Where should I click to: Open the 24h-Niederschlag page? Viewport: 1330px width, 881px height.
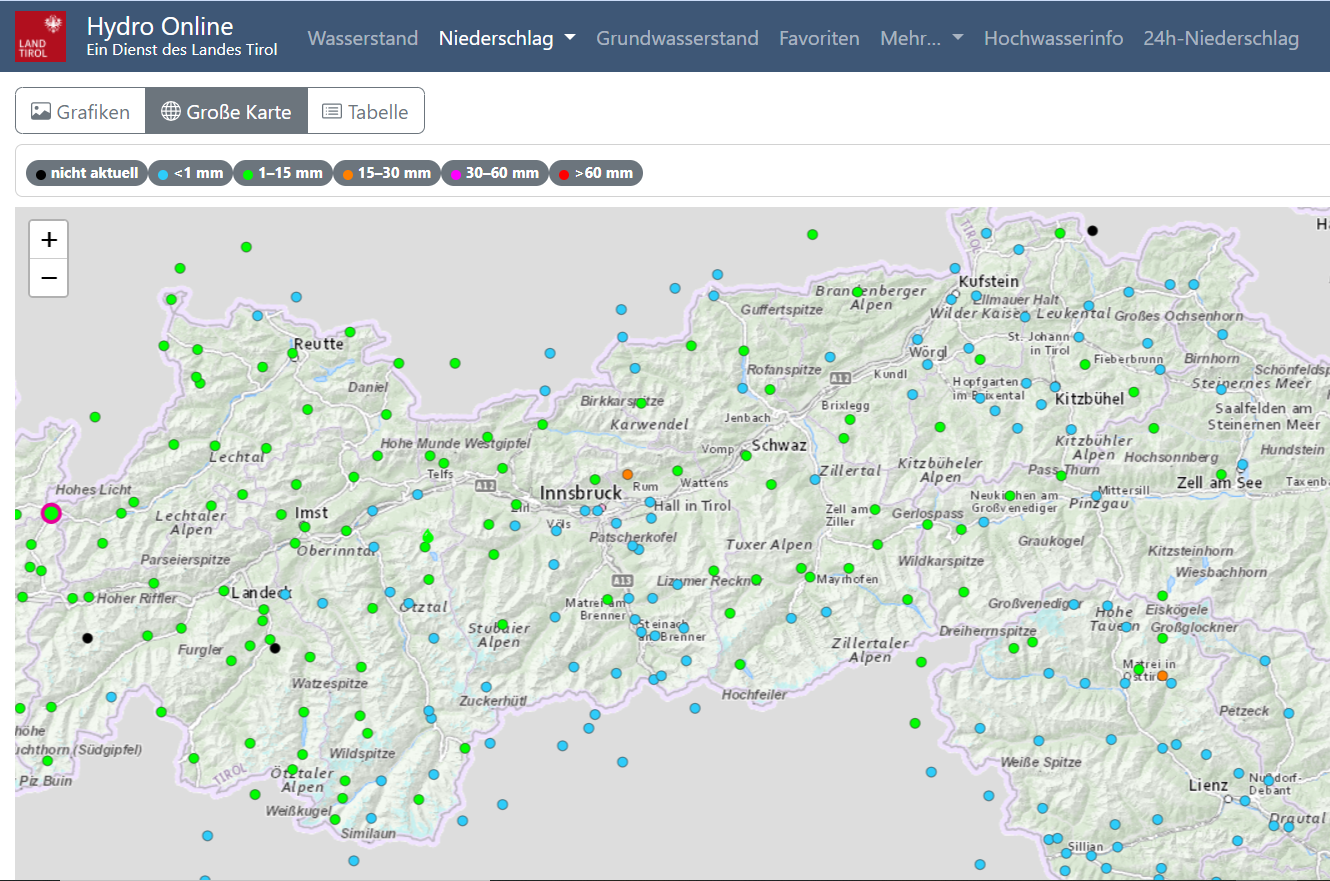point(1221,38)
